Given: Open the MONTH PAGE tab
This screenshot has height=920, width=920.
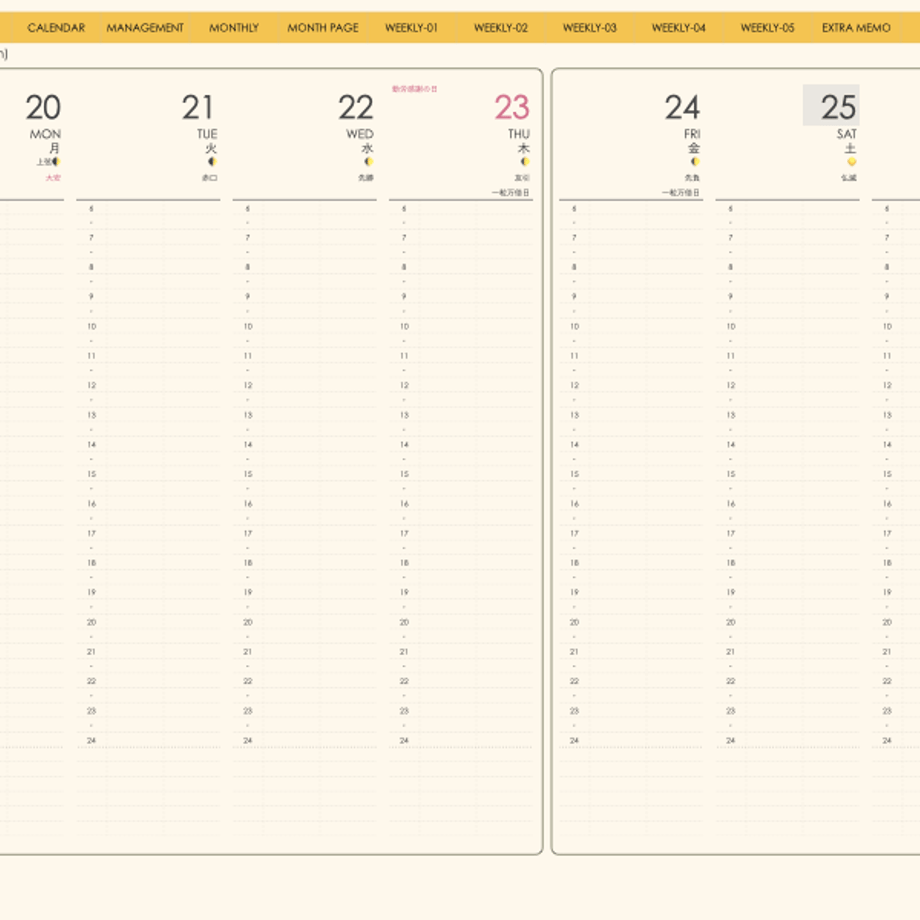Looking at the screenshot, I should pyautogui.click(x=323, y=28).
